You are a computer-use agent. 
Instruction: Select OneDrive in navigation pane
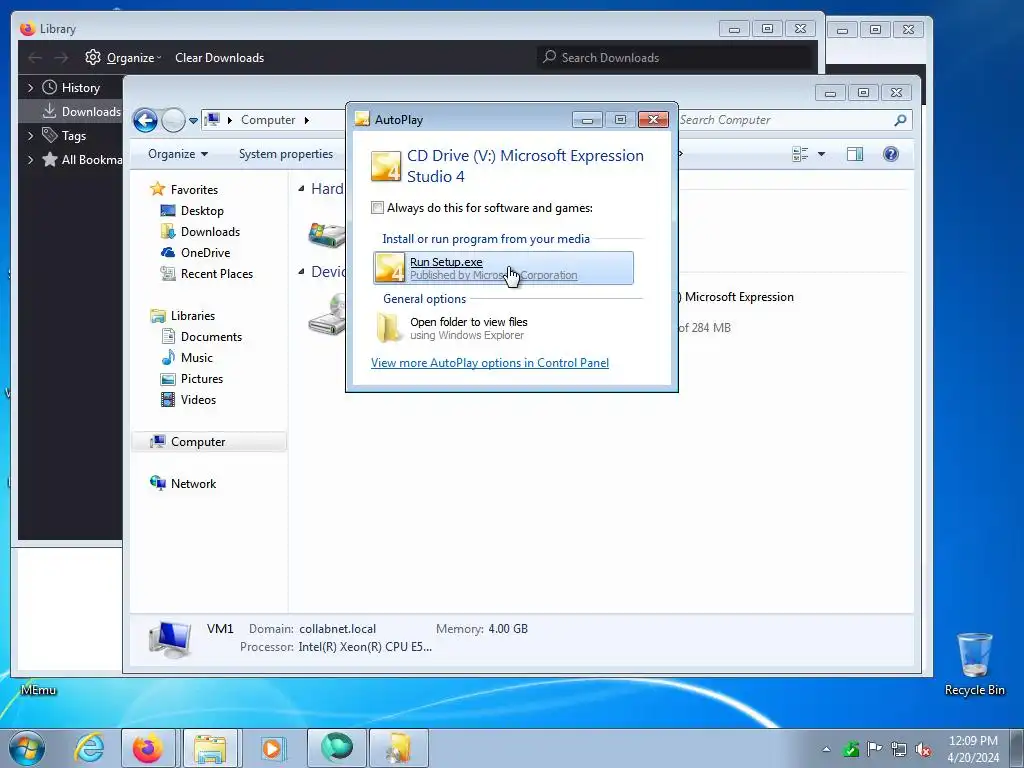coord(205,253)
